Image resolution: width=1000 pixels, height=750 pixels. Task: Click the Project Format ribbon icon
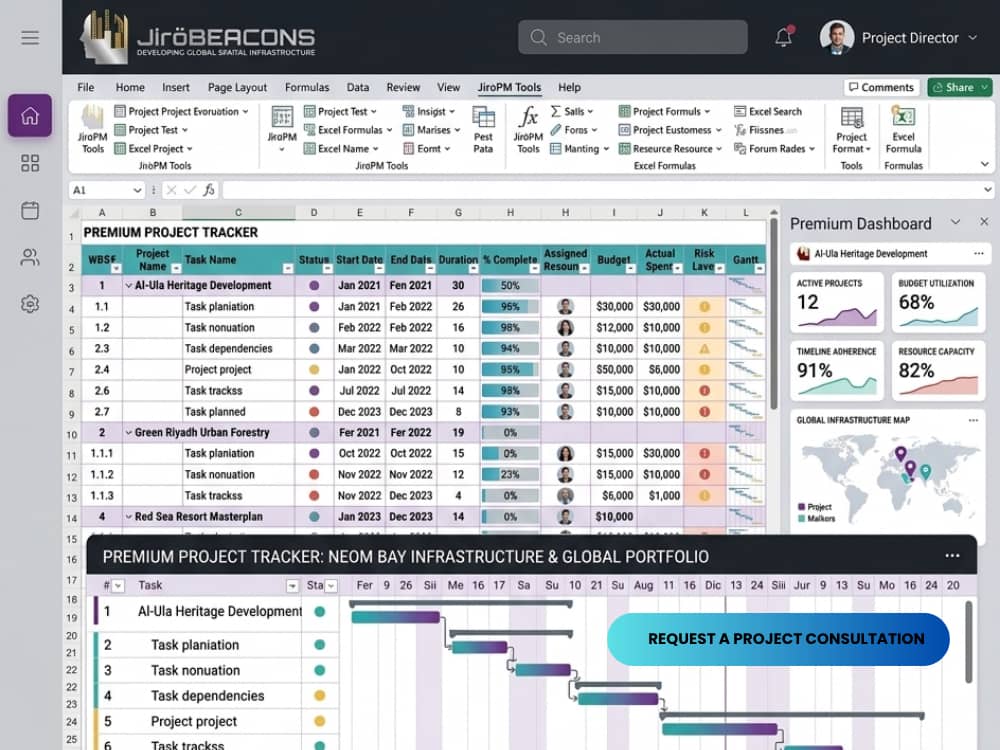(851, 129)
